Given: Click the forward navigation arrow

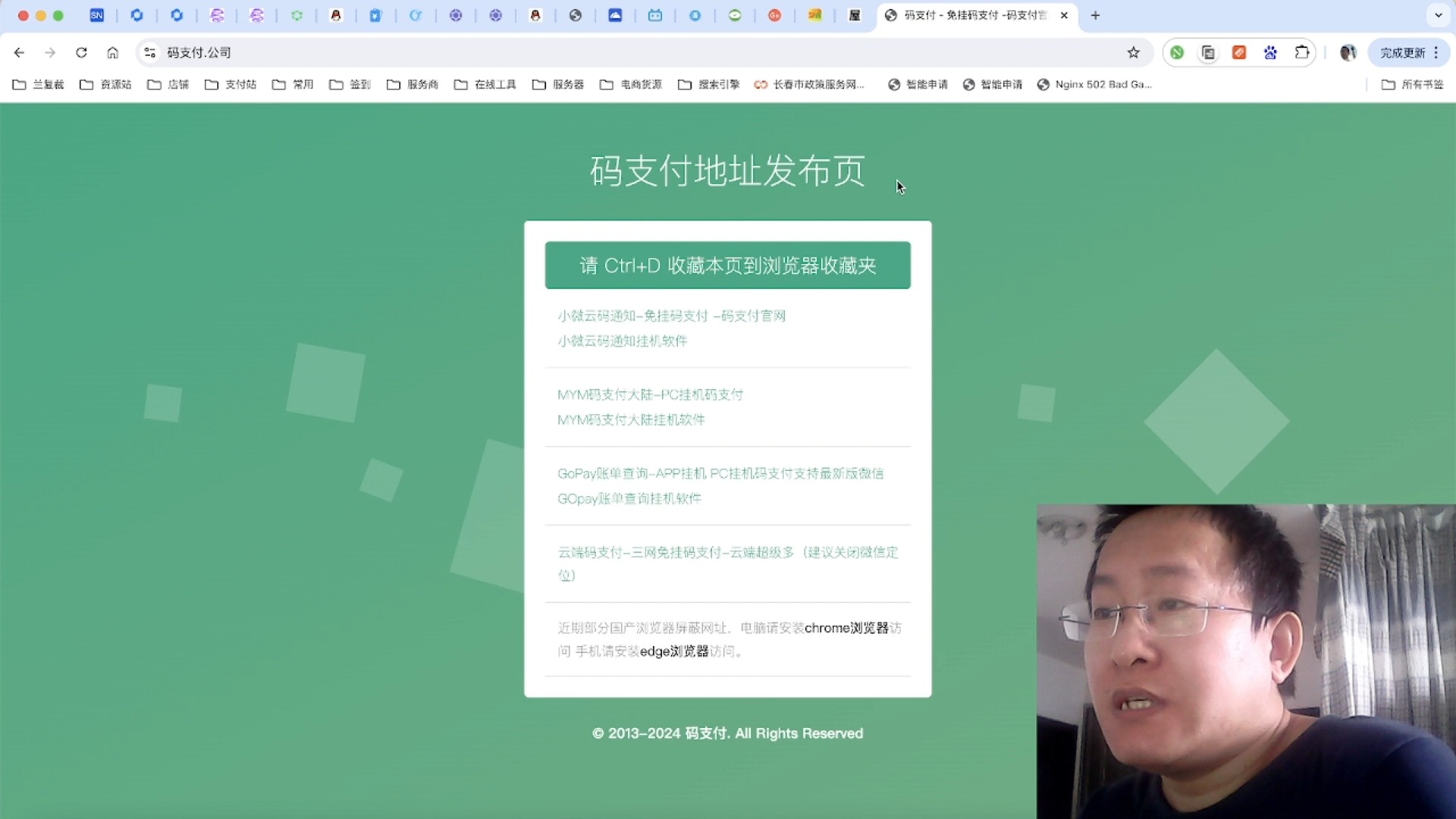Looking at the screenshot, I should pos(50,52).
